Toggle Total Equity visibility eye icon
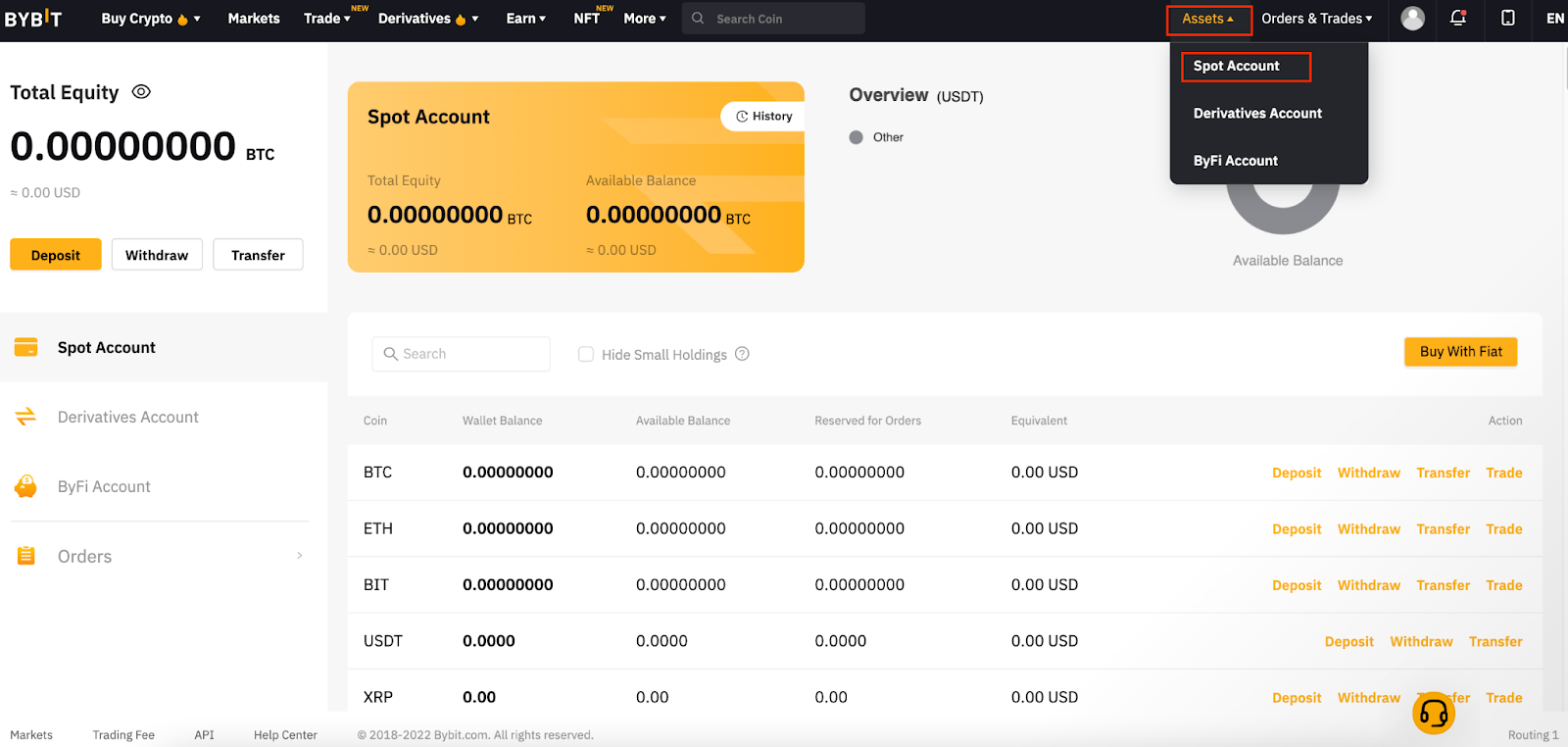 [141, 91]
